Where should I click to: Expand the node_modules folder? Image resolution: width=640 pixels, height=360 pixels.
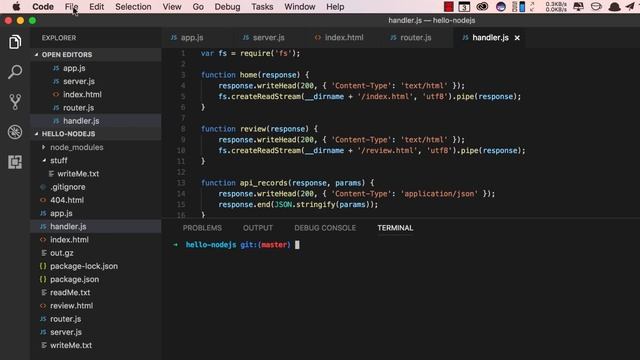[96, 147]
